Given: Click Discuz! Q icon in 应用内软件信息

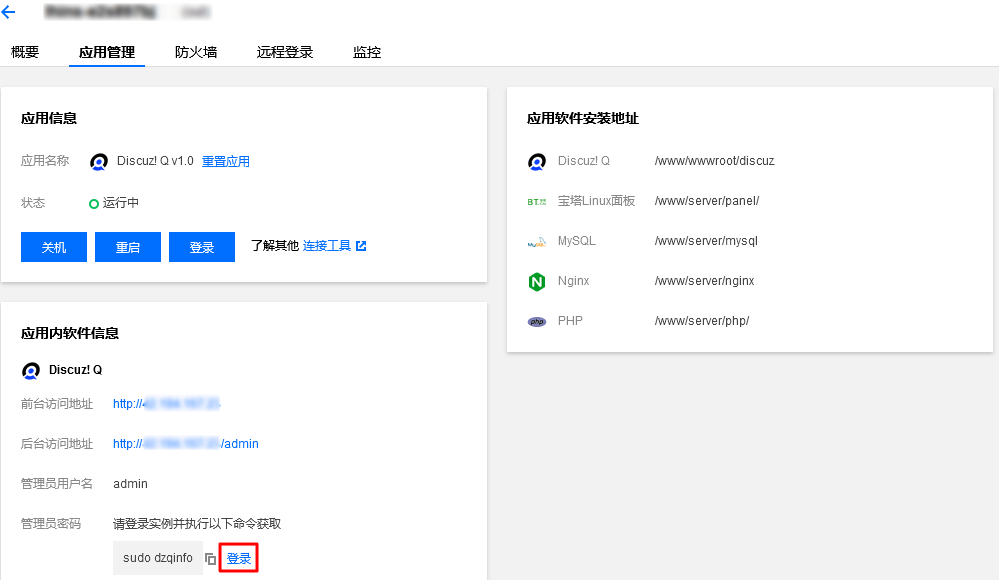Looking at the screenshot, I should (31, 370).
